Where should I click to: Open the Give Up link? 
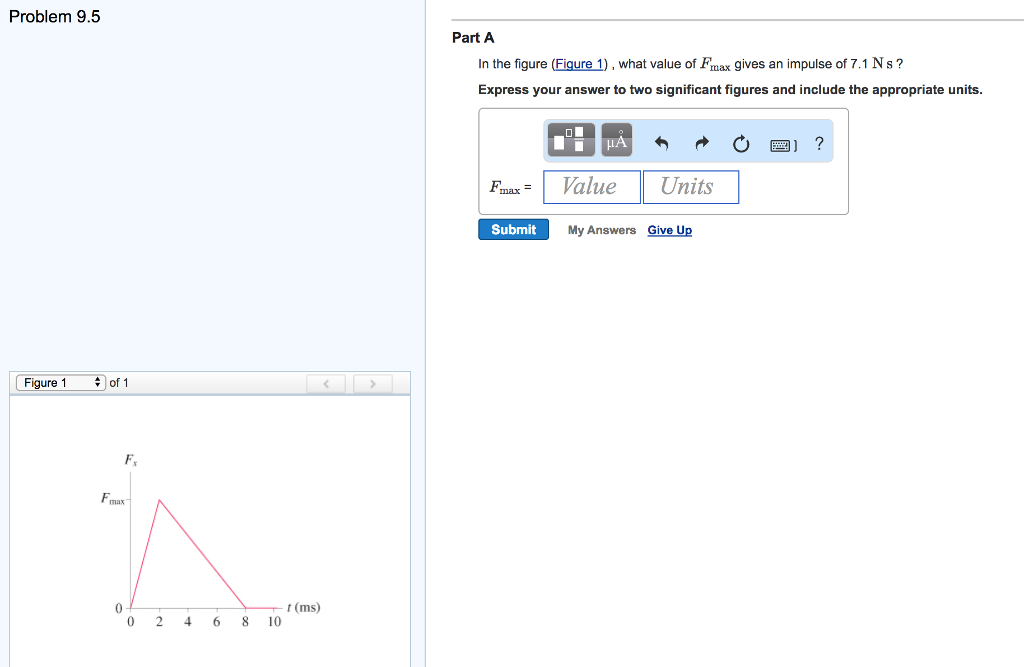pos(669,230)
